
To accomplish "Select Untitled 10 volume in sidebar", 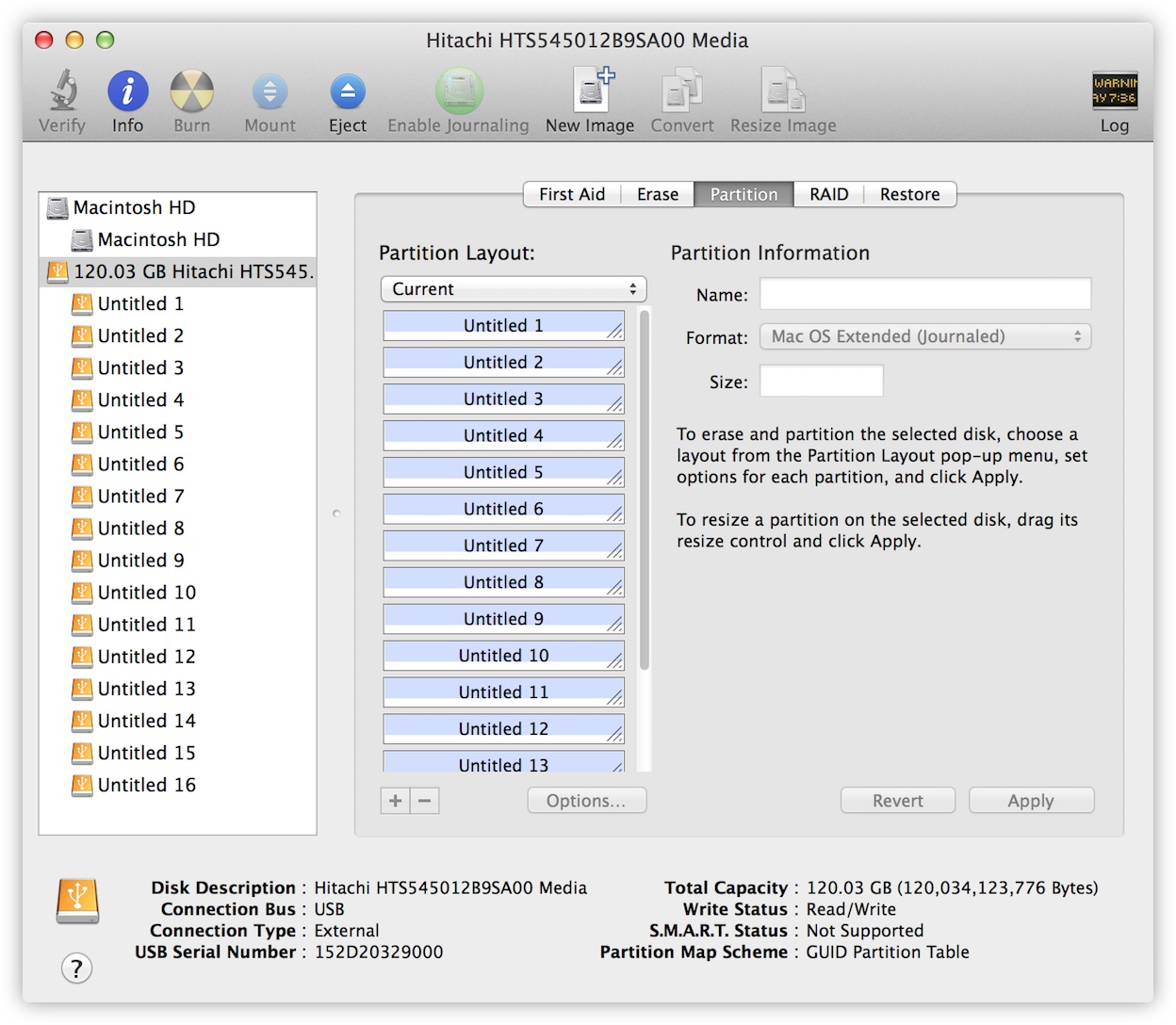I will coord(177,592).
